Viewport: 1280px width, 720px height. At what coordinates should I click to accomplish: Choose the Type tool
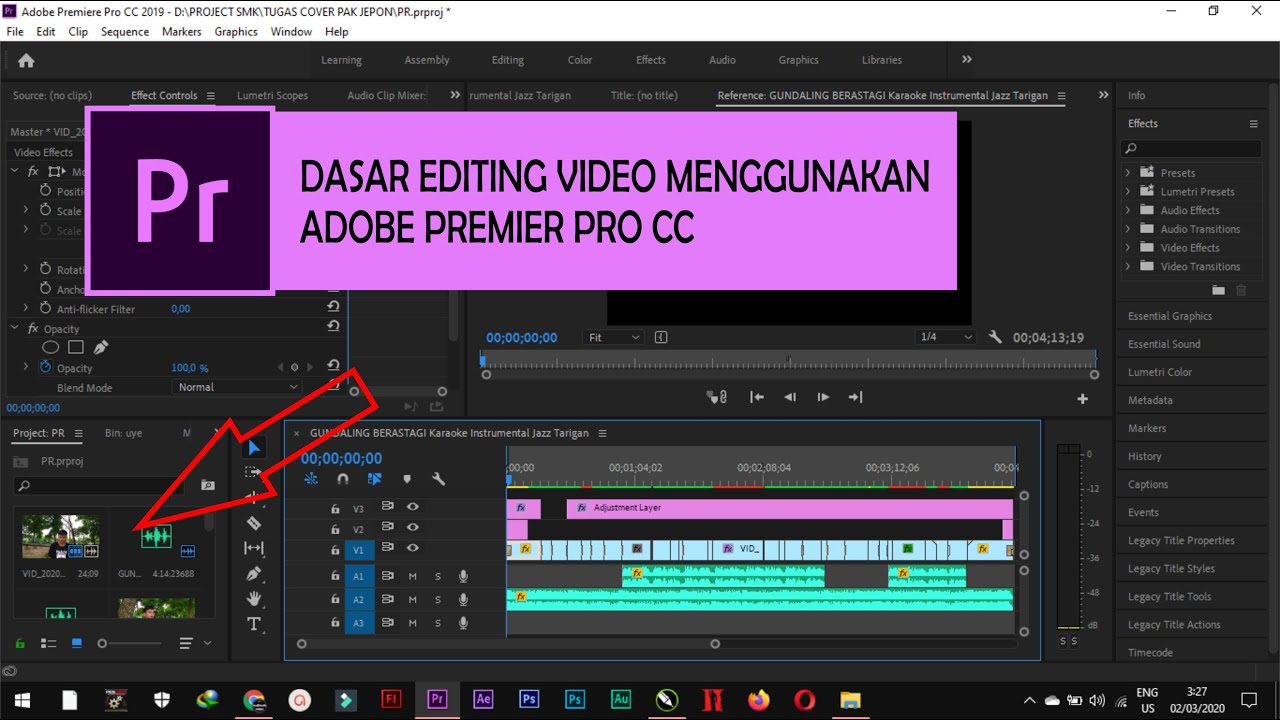tap(254, 624)
